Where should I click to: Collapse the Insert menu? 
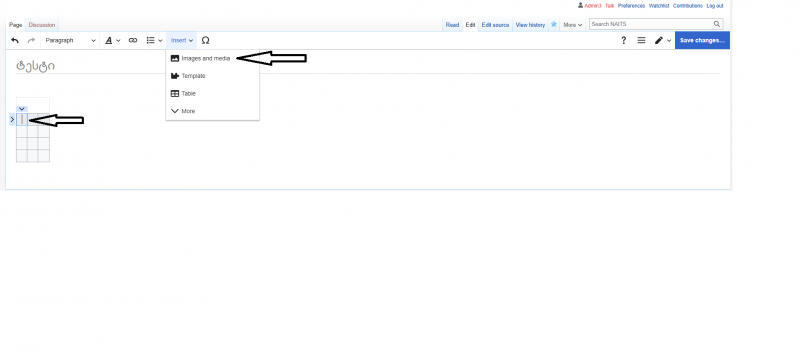[182, 40]
